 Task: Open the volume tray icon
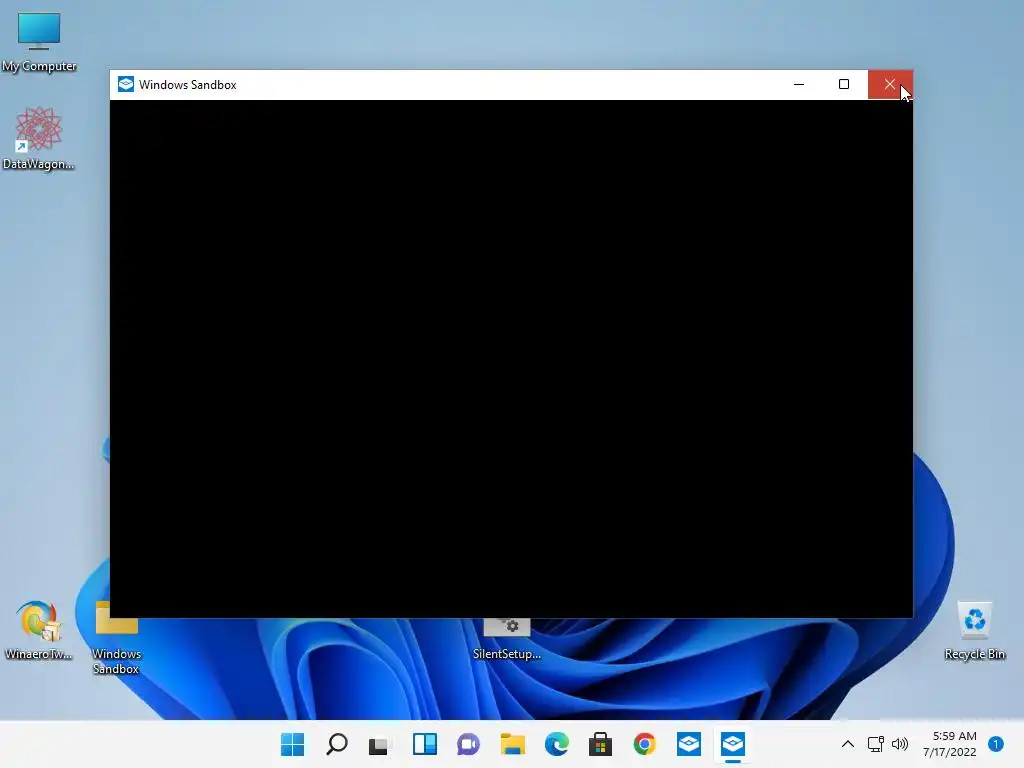[900, 744]
